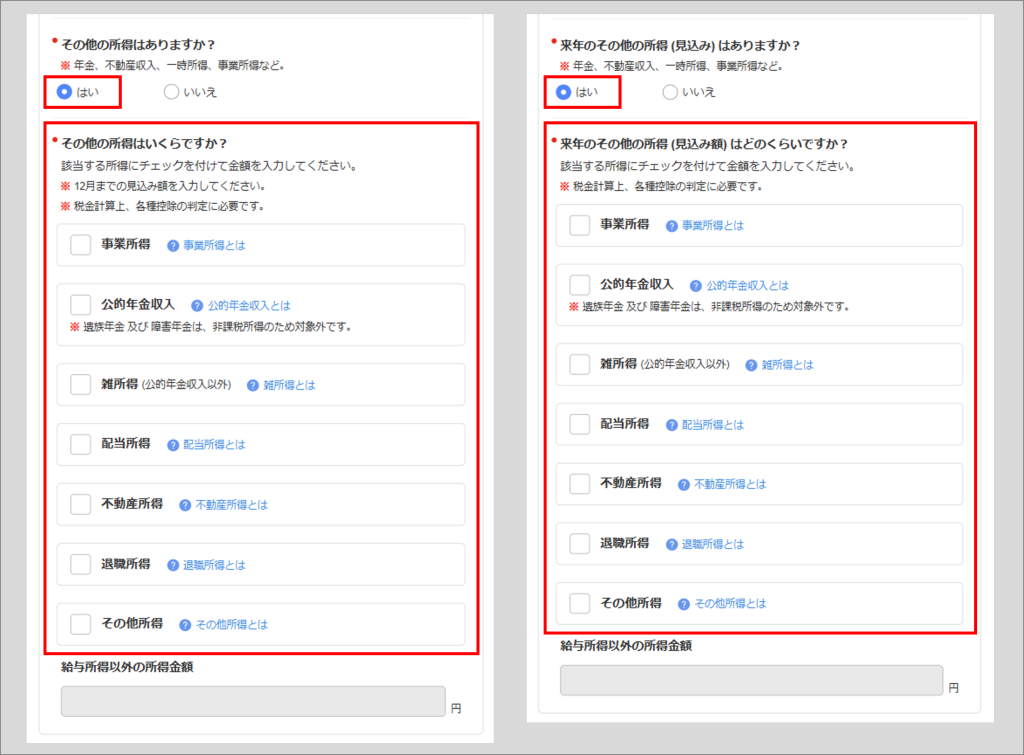Click help icon beside 公的年金収入とは in left form
Image resolution: width=1024 pixels, height=755 pixels.
pos(197,306)
